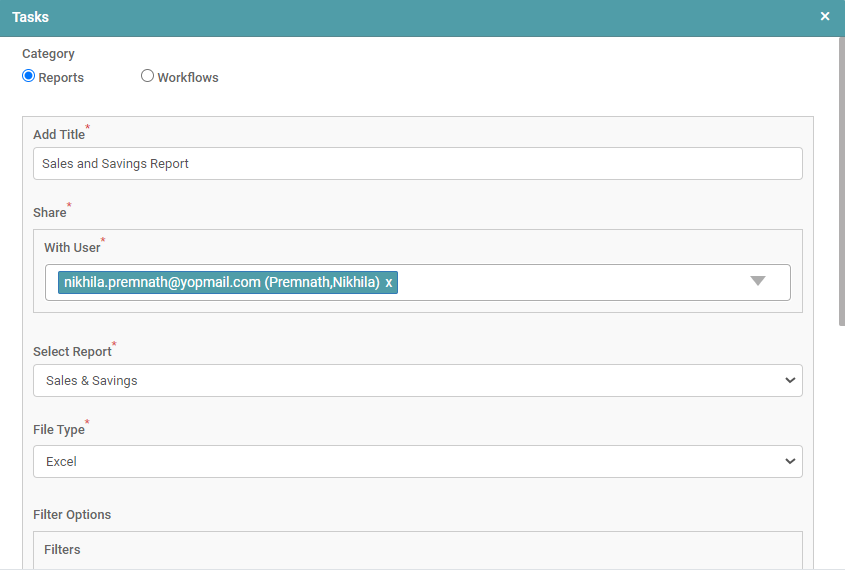Screen dimensions: 845x587
Task: Select the Workflows radio button
Action: (147, 76)
